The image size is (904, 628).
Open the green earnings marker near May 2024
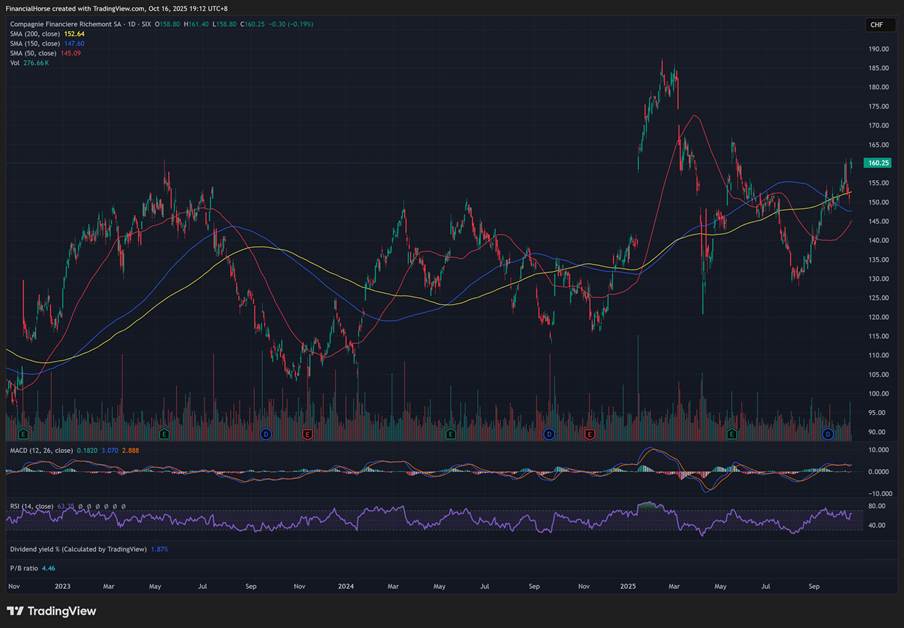[450, 434]
